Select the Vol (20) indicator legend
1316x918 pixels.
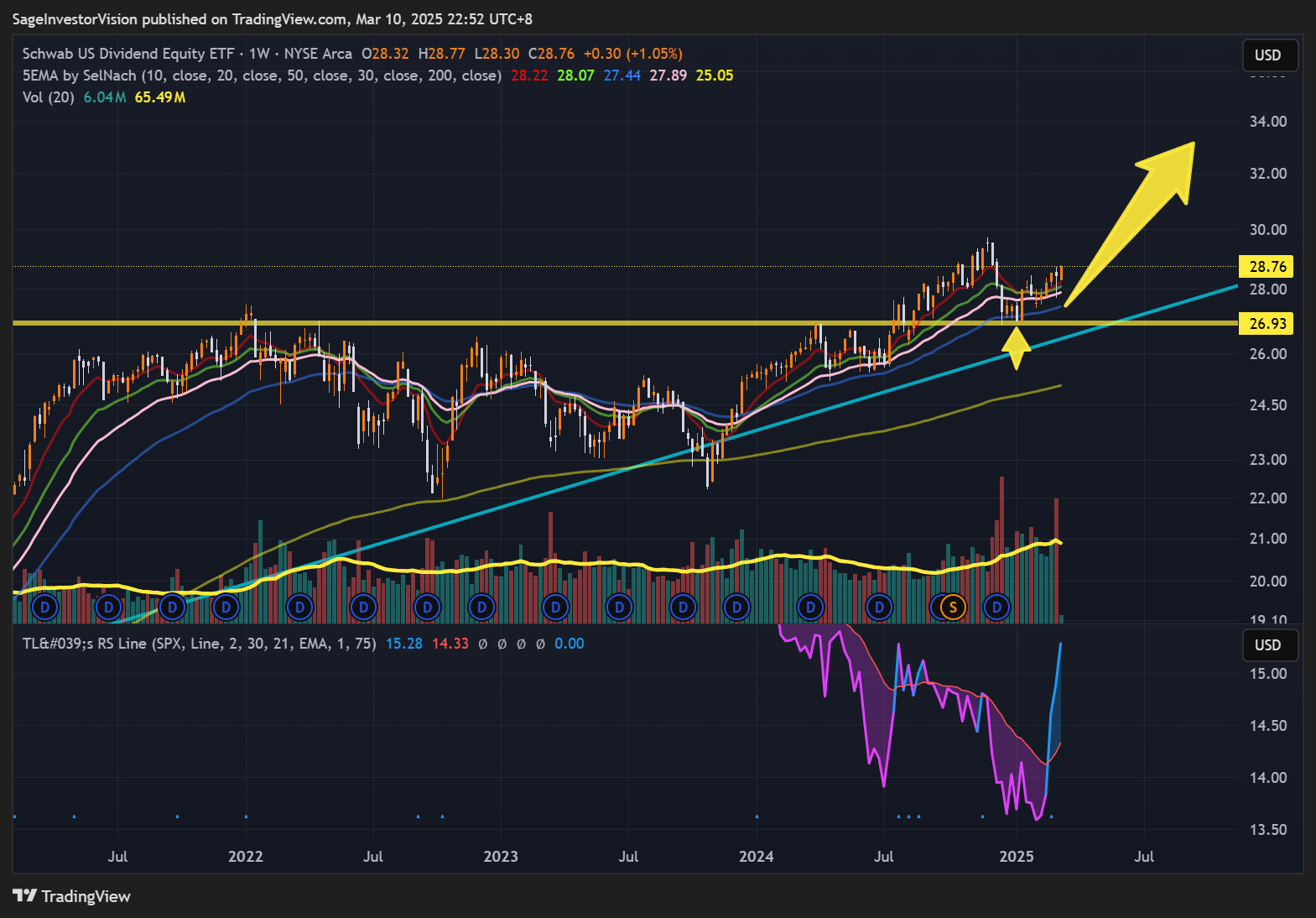49,97
